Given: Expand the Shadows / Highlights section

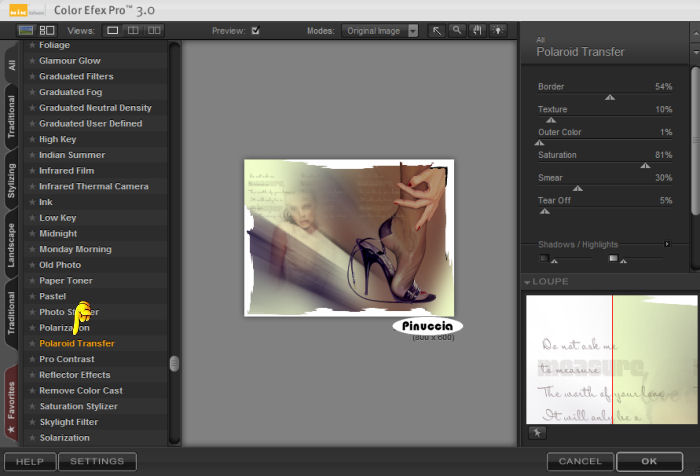Looking at the screenshot, I should [667, 244].
